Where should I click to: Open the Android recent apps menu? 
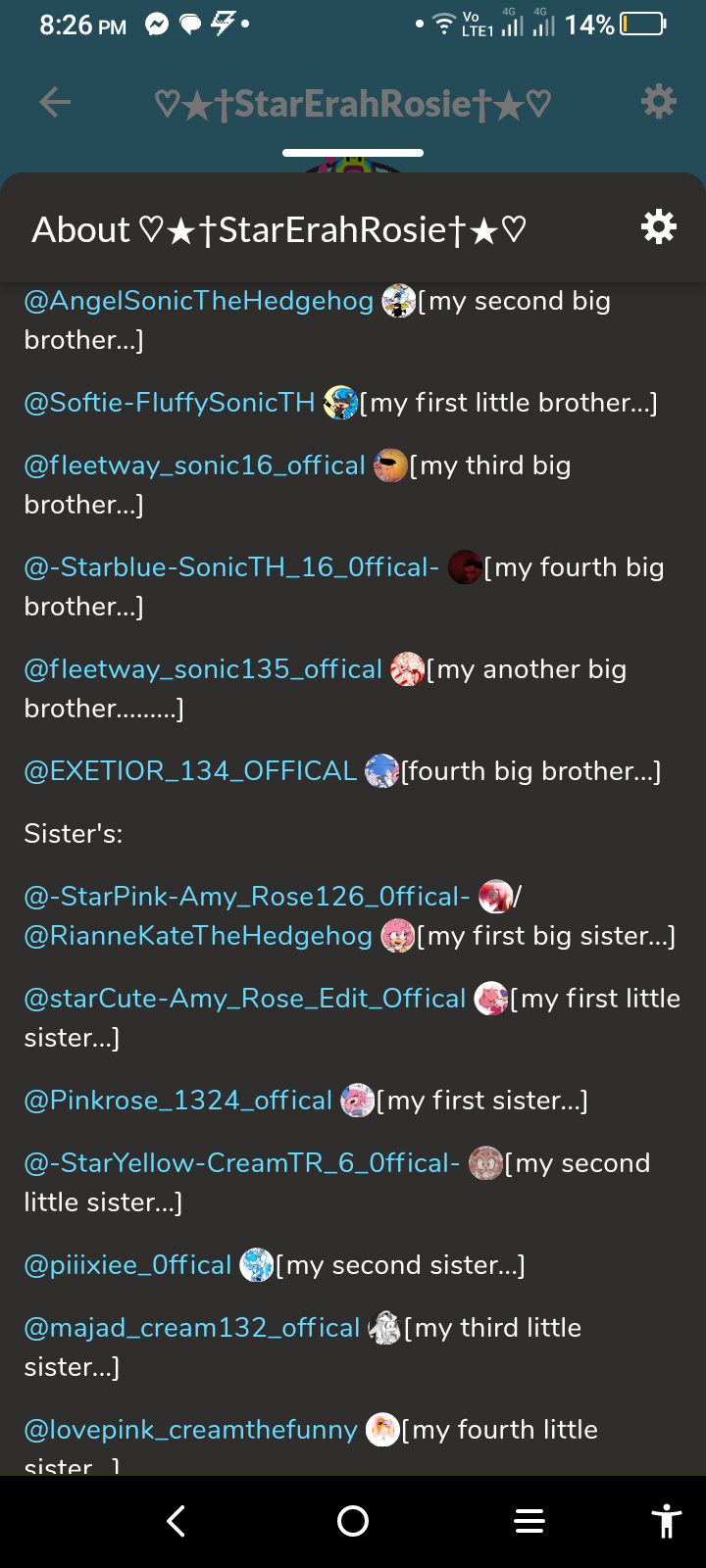(x=529, y=1521)
